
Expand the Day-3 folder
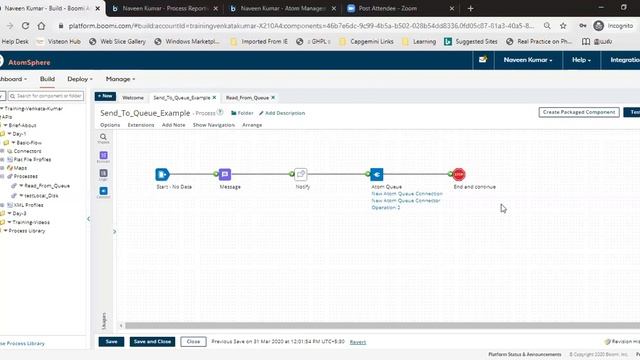coord(9,213)
